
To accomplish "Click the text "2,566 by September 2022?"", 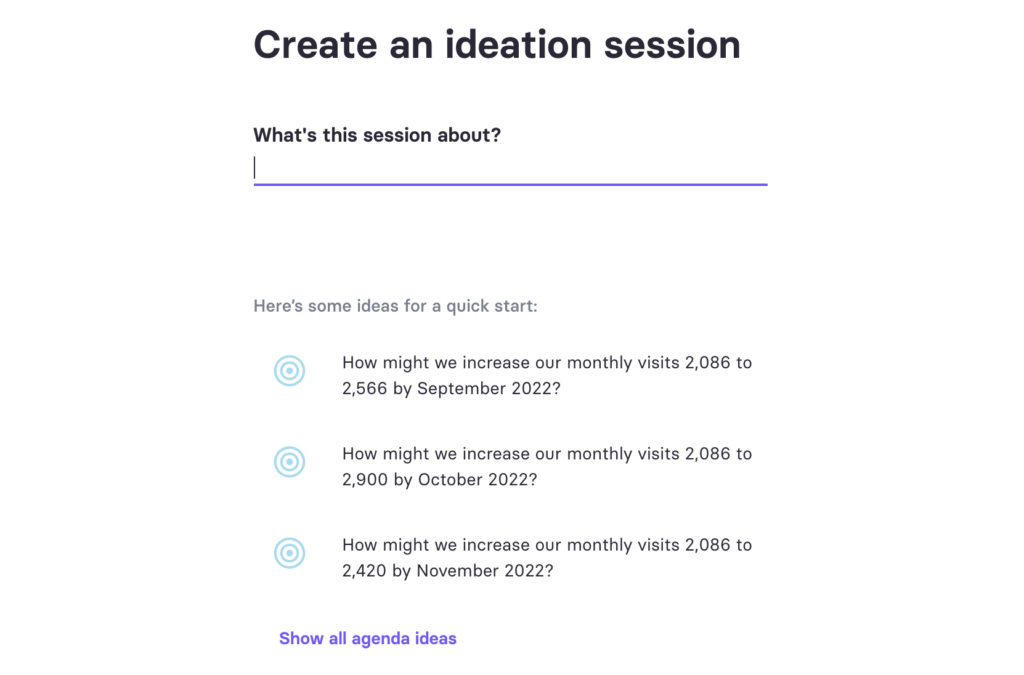I will [451, 388].
